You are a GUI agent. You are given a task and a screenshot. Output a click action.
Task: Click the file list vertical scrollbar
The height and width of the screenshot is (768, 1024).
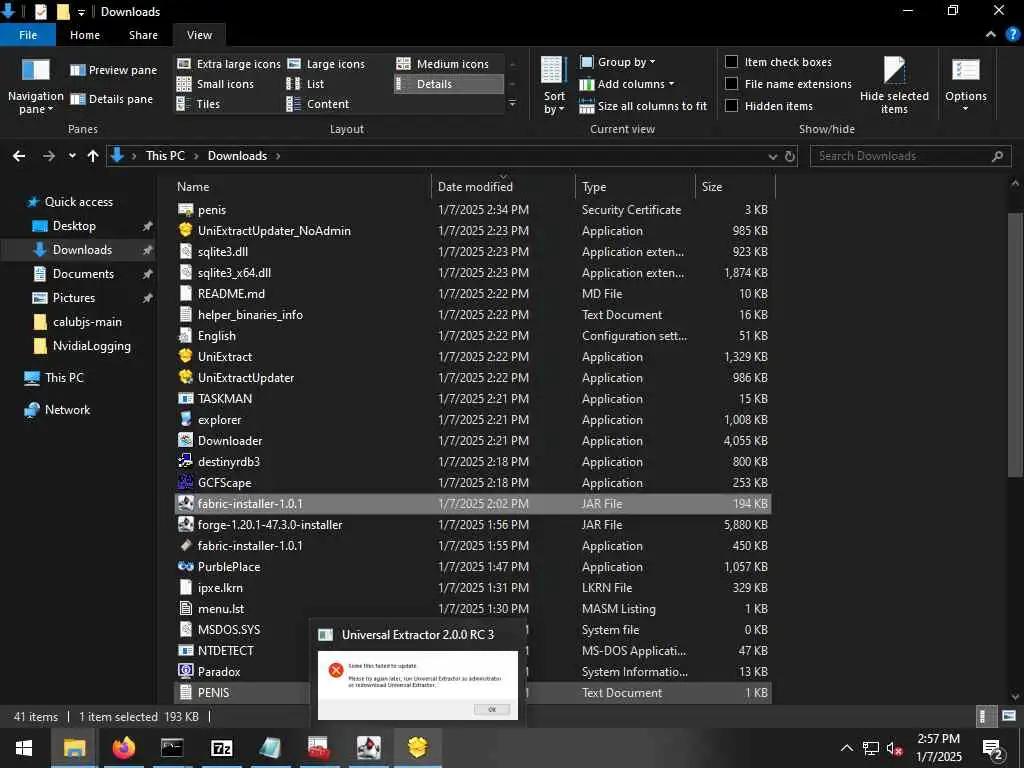pos(1015,344)
